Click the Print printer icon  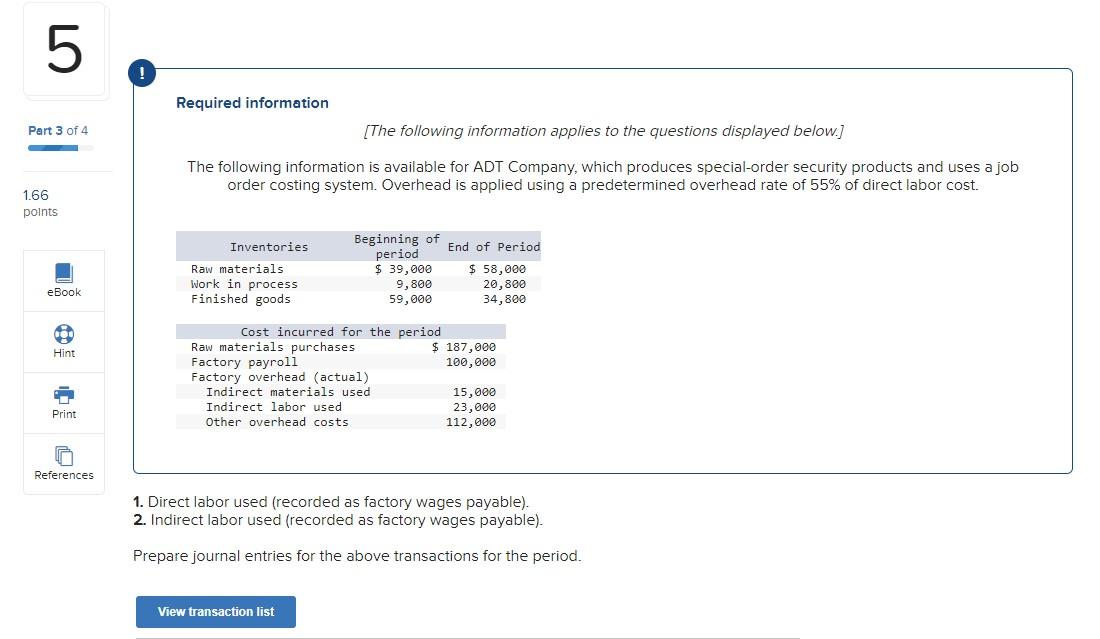coord(64,395)
